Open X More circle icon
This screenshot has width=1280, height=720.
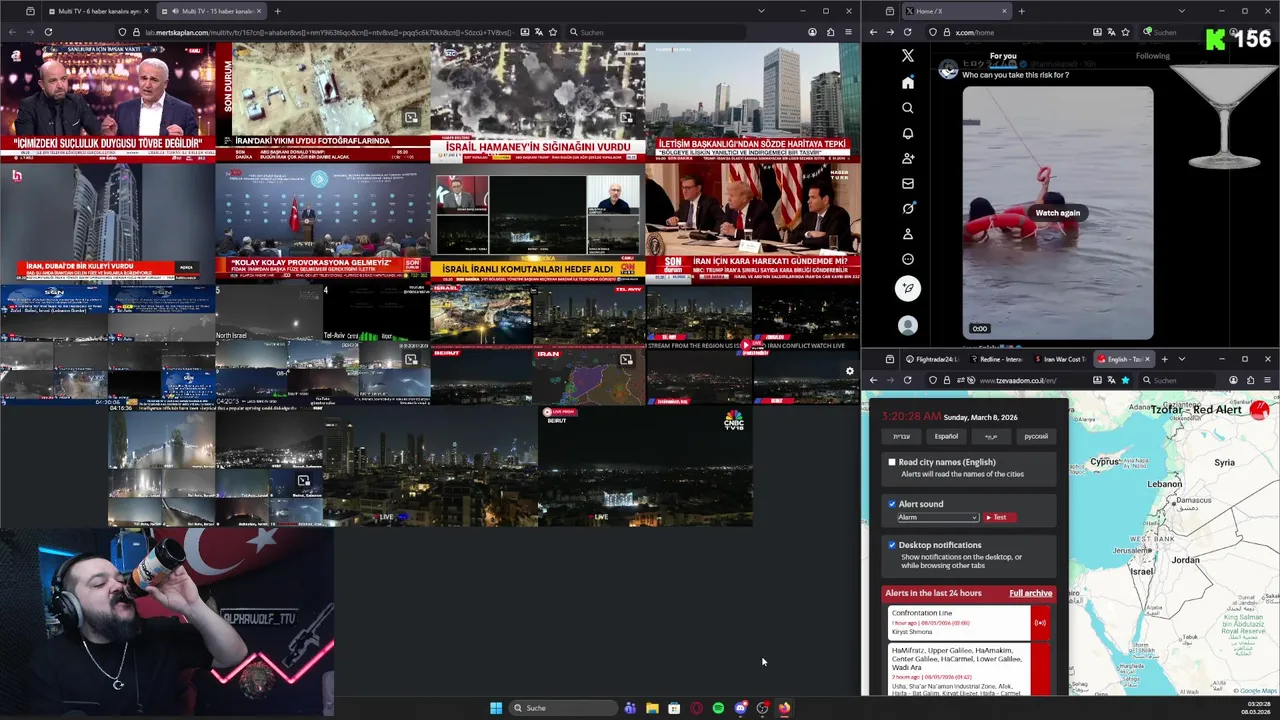(x=907, y=259)
